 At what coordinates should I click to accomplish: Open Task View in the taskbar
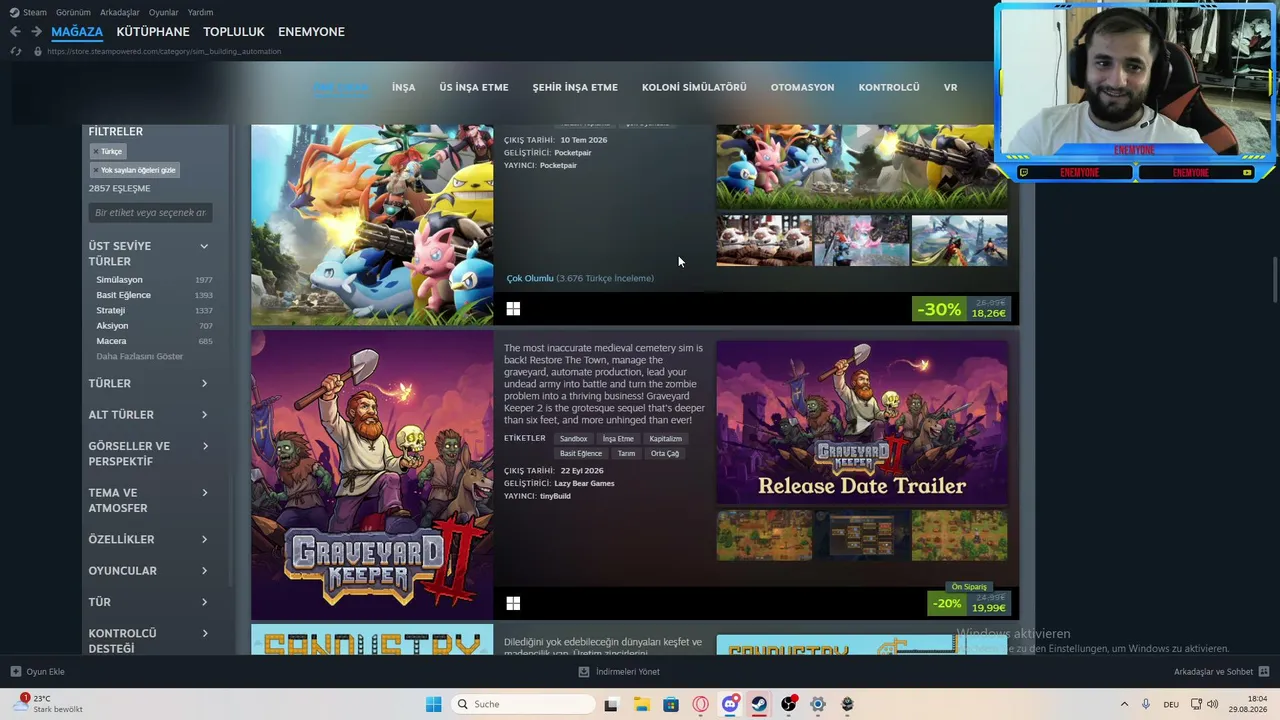(611, 704)
